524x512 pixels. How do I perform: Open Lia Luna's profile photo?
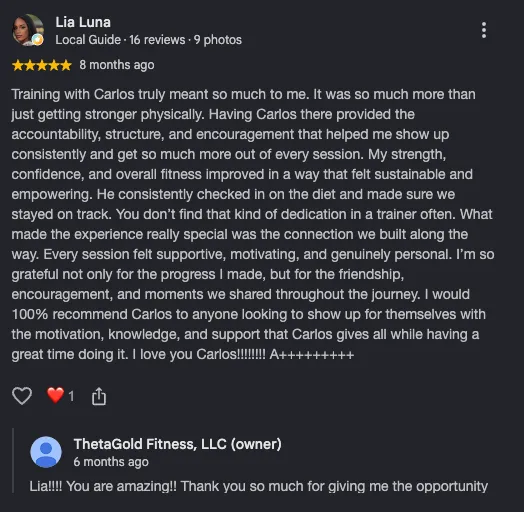tap(28, 30)
